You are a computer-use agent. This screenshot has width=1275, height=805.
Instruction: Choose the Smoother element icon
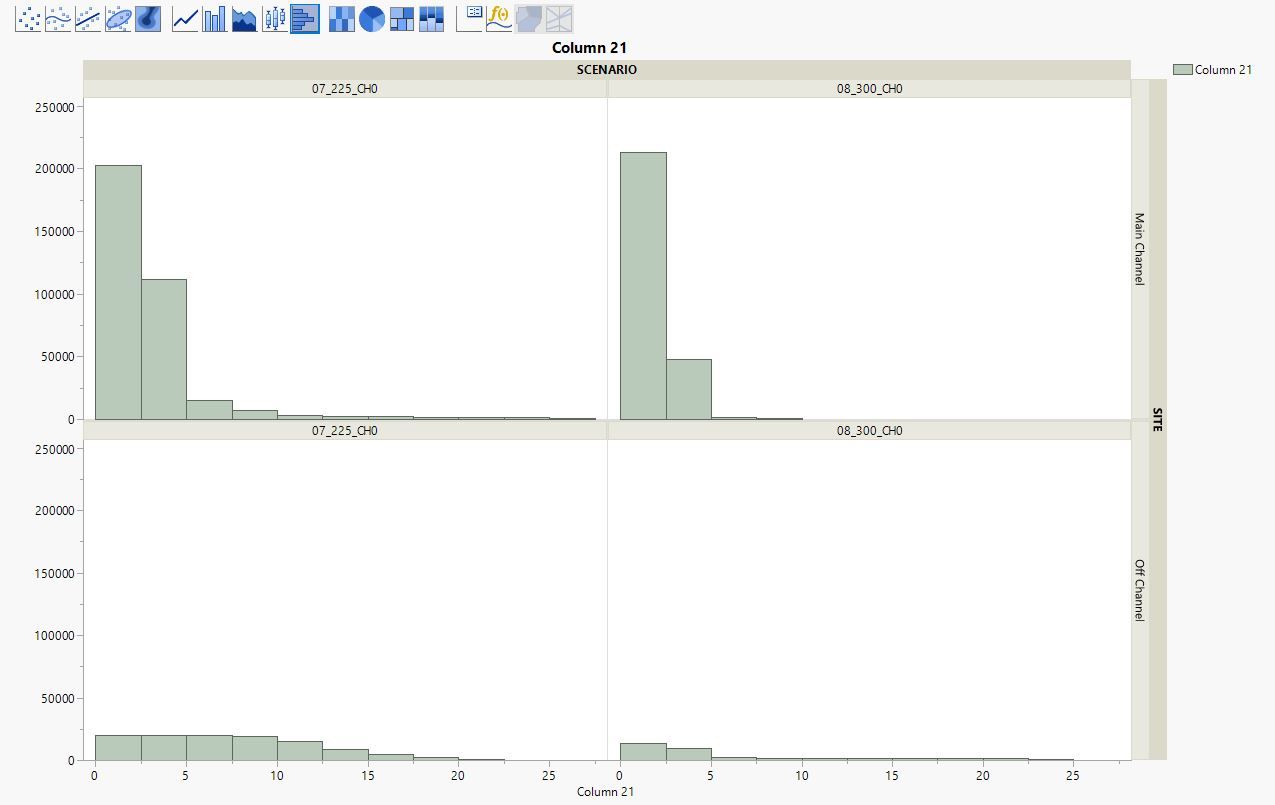click(59, 18)
